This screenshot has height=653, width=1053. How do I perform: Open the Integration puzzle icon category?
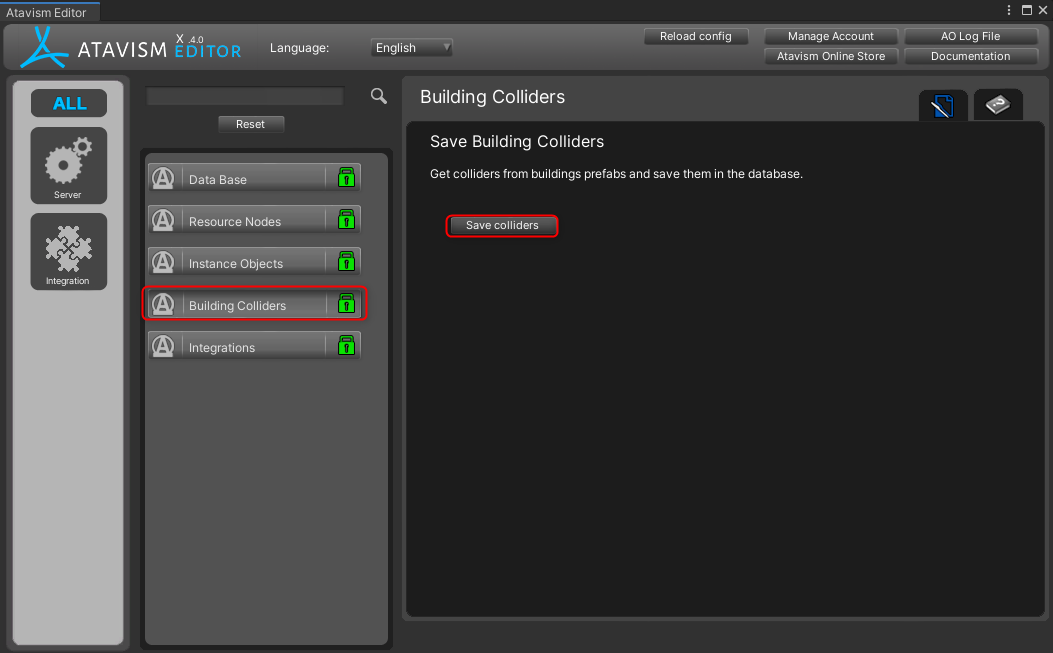point(68,251)
